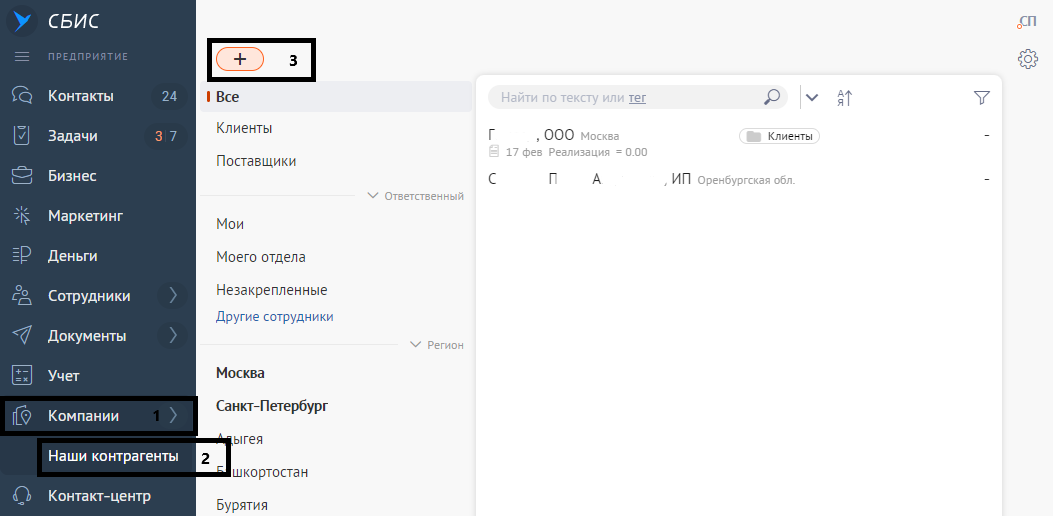This screenshot has height=516, width=1053.
Task: Expand the Документы submenu chevron
Action: point(173,335)
